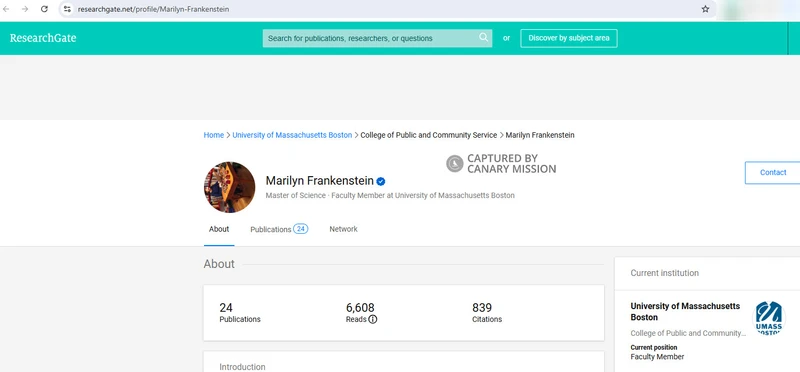
Task: Click the search magnifier icon
Action: (483, 37)
